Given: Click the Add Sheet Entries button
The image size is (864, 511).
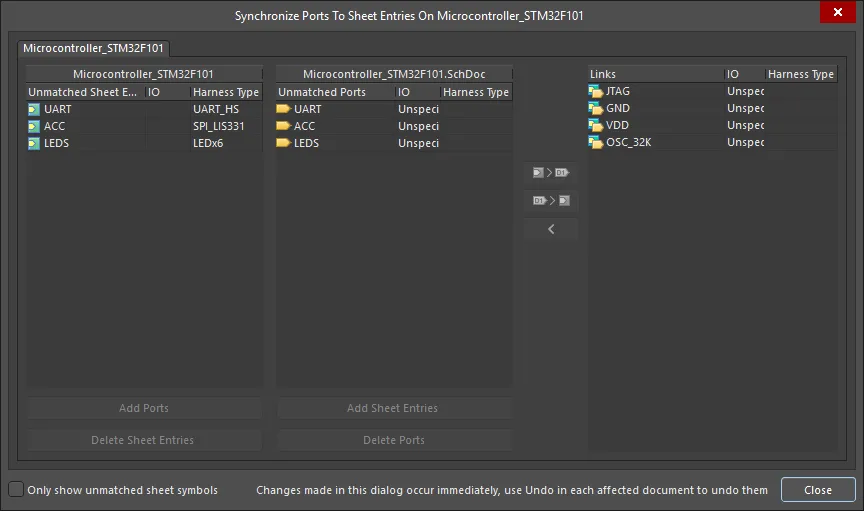Looking at the screenshot, I should 393,408.
